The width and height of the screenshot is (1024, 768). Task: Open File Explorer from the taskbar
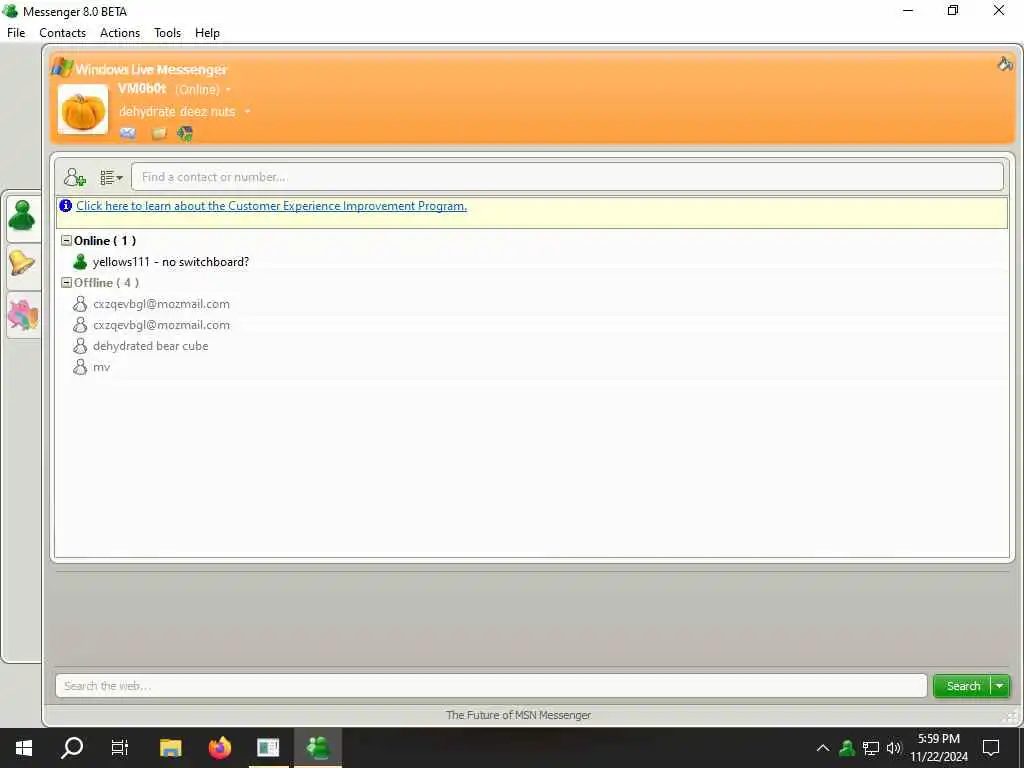(170, 748)
